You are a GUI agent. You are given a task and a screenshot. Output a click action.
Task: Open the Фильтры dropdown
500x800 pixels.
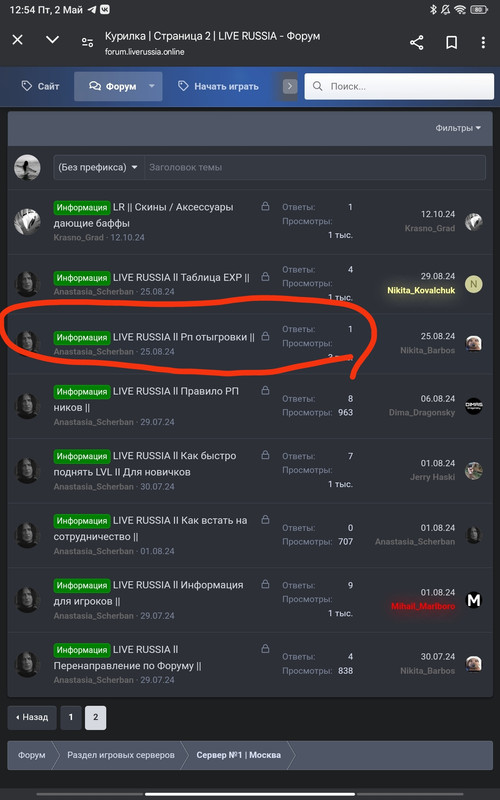click(458, 128)
